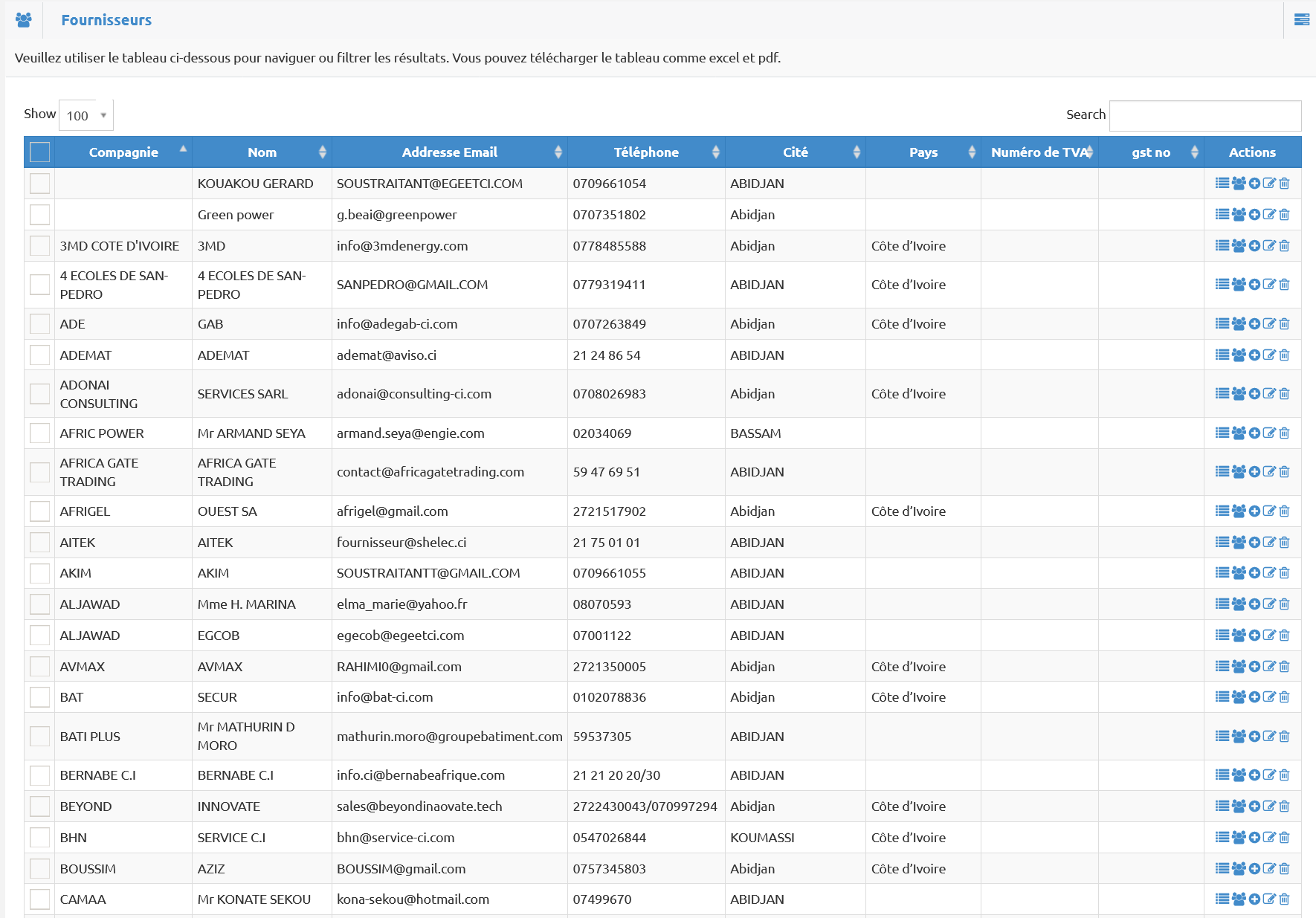Click the list icon in the 3MD COTE D'IVOIRE row

pos(1222,246)
